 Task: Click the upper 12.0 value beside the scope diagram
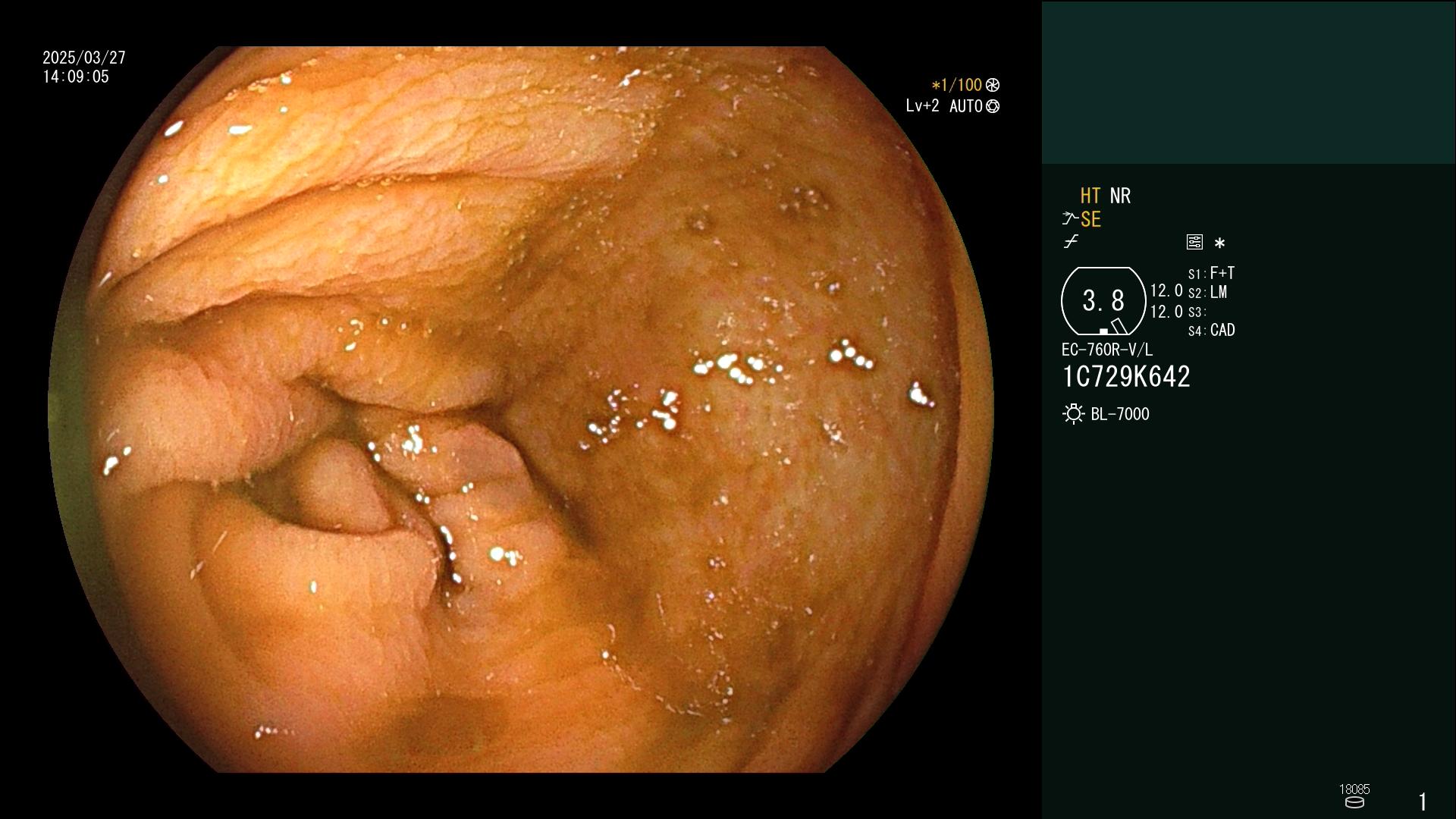tap(1166, 290)
